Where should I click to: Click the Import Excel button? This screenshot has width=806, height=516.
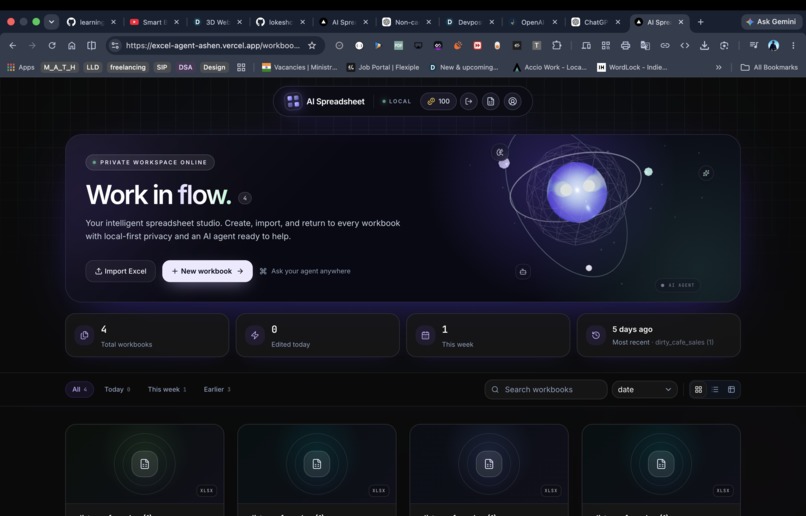(120, 271)
